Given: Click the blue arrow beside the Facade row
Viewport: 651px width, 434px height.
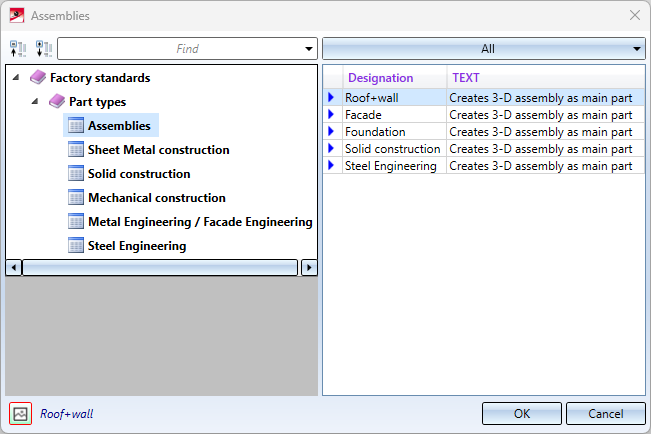Looking at the screenshot, I should [x=331, y=114].
